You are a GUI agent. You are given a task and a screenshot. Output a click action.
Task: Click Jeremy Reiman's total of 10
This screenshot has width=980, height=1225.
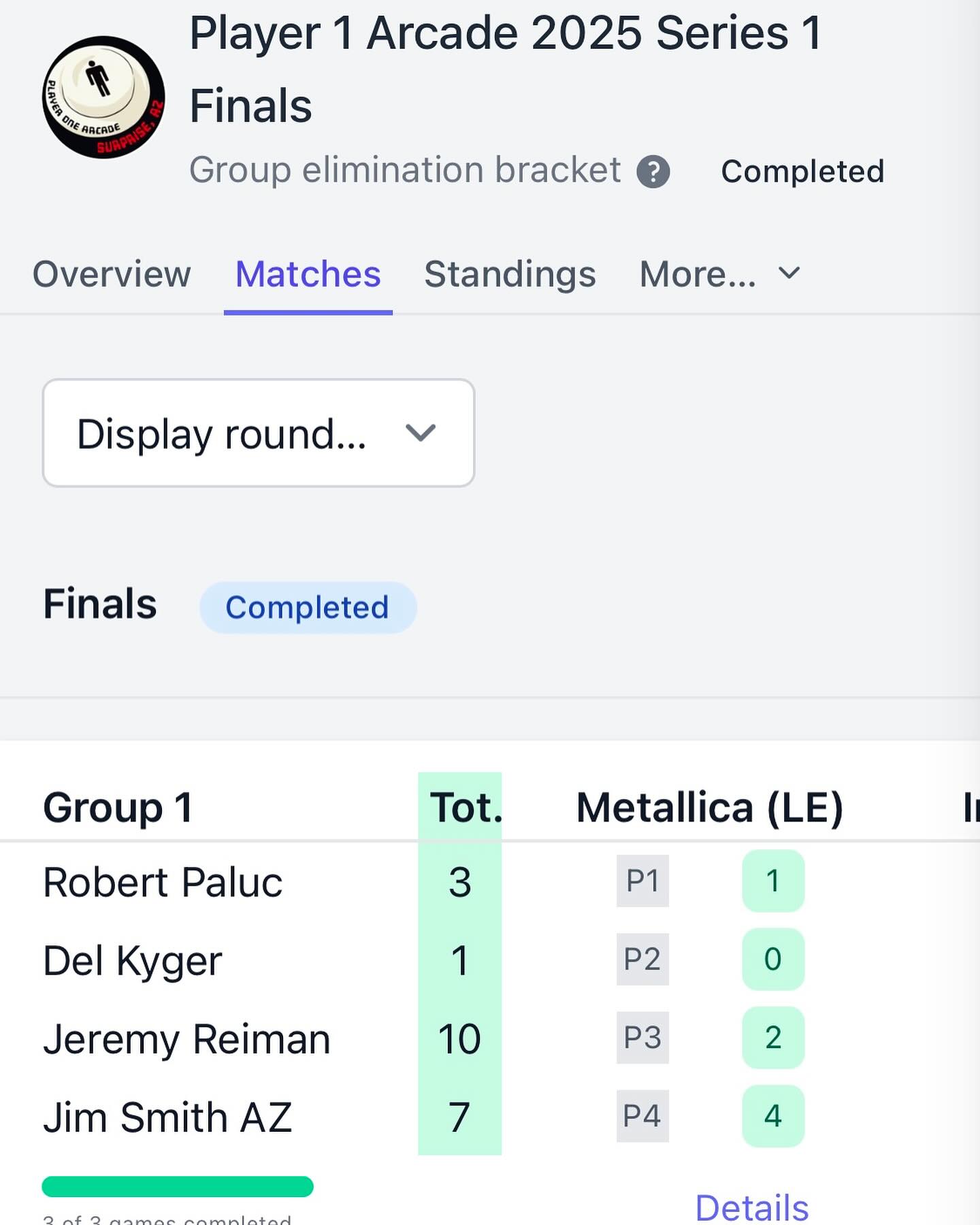(459, 1039)
